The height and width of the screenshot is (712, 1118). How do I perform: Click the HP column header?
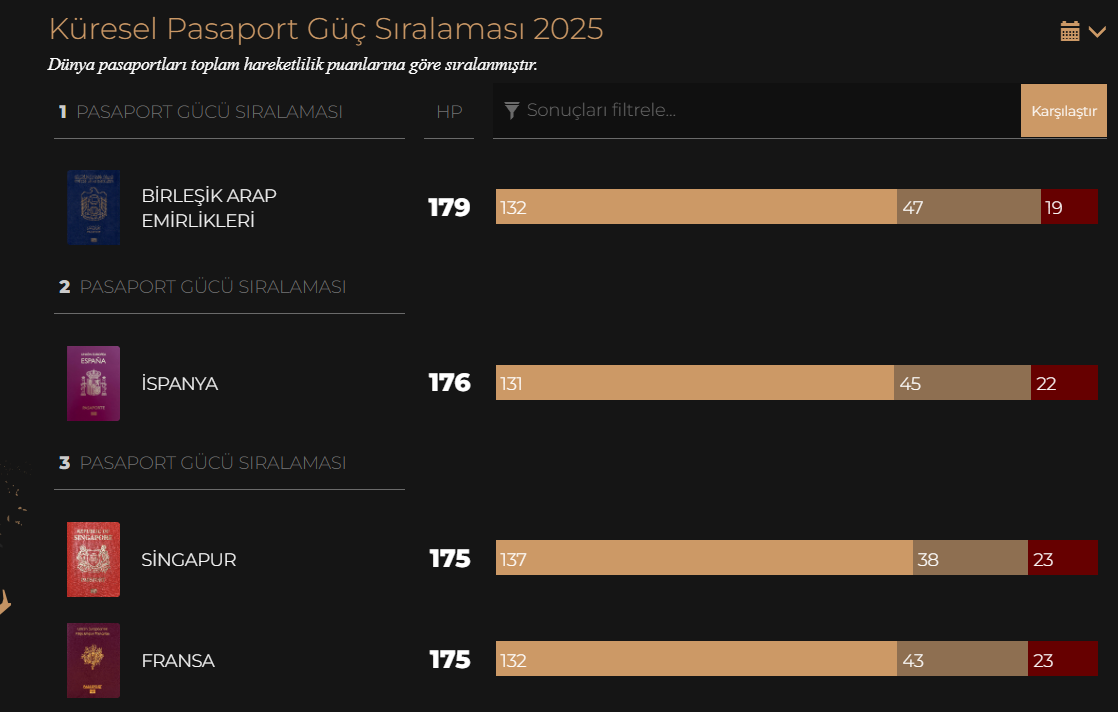(449, 112)
